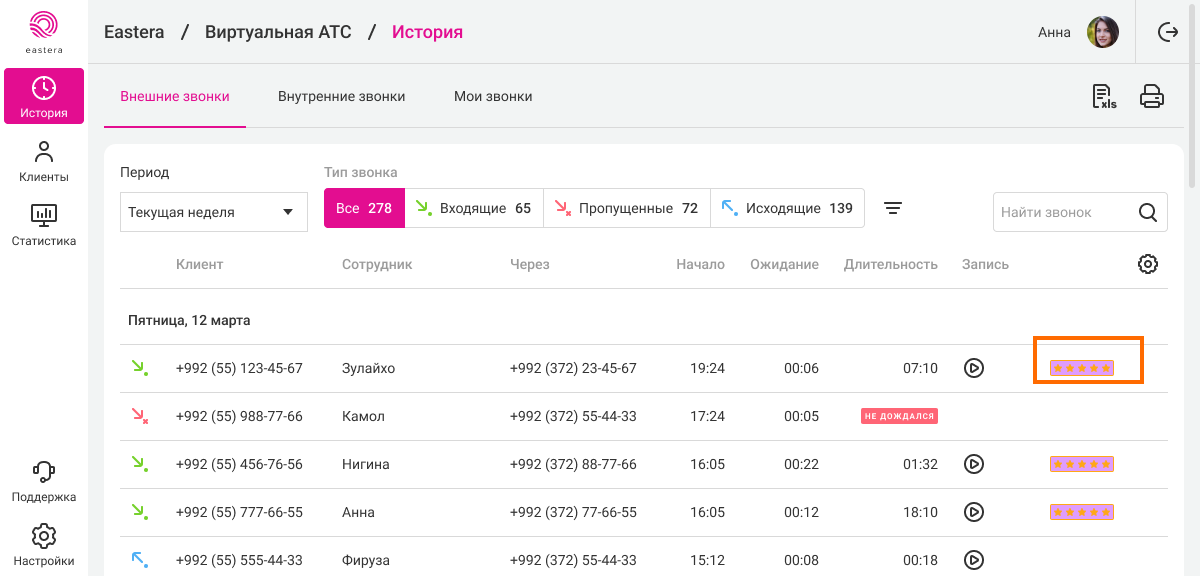
Task: Print the call history
Action: pyautogui.click(x=1152, y=97)
